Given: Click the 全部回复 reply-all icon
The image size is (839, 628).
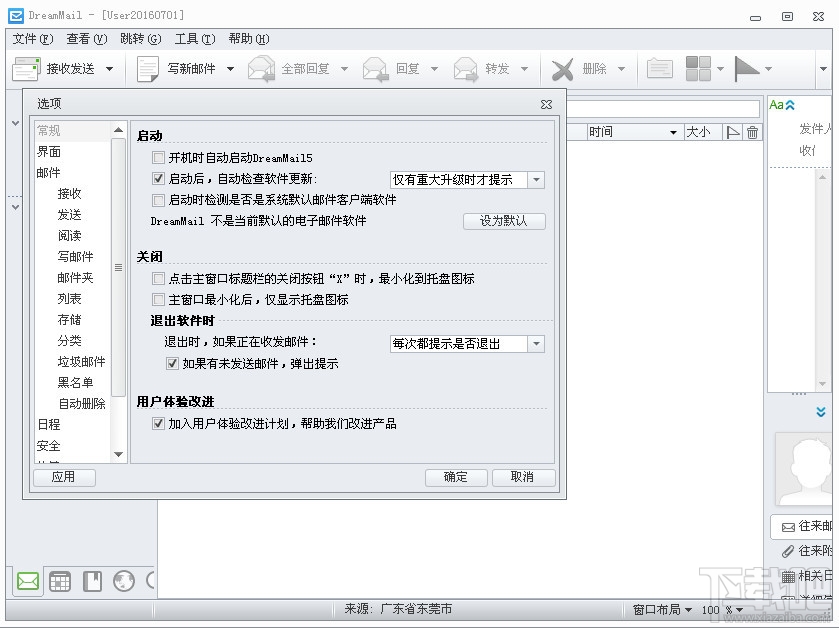Looking at the screenshot, I should [263, 68].
